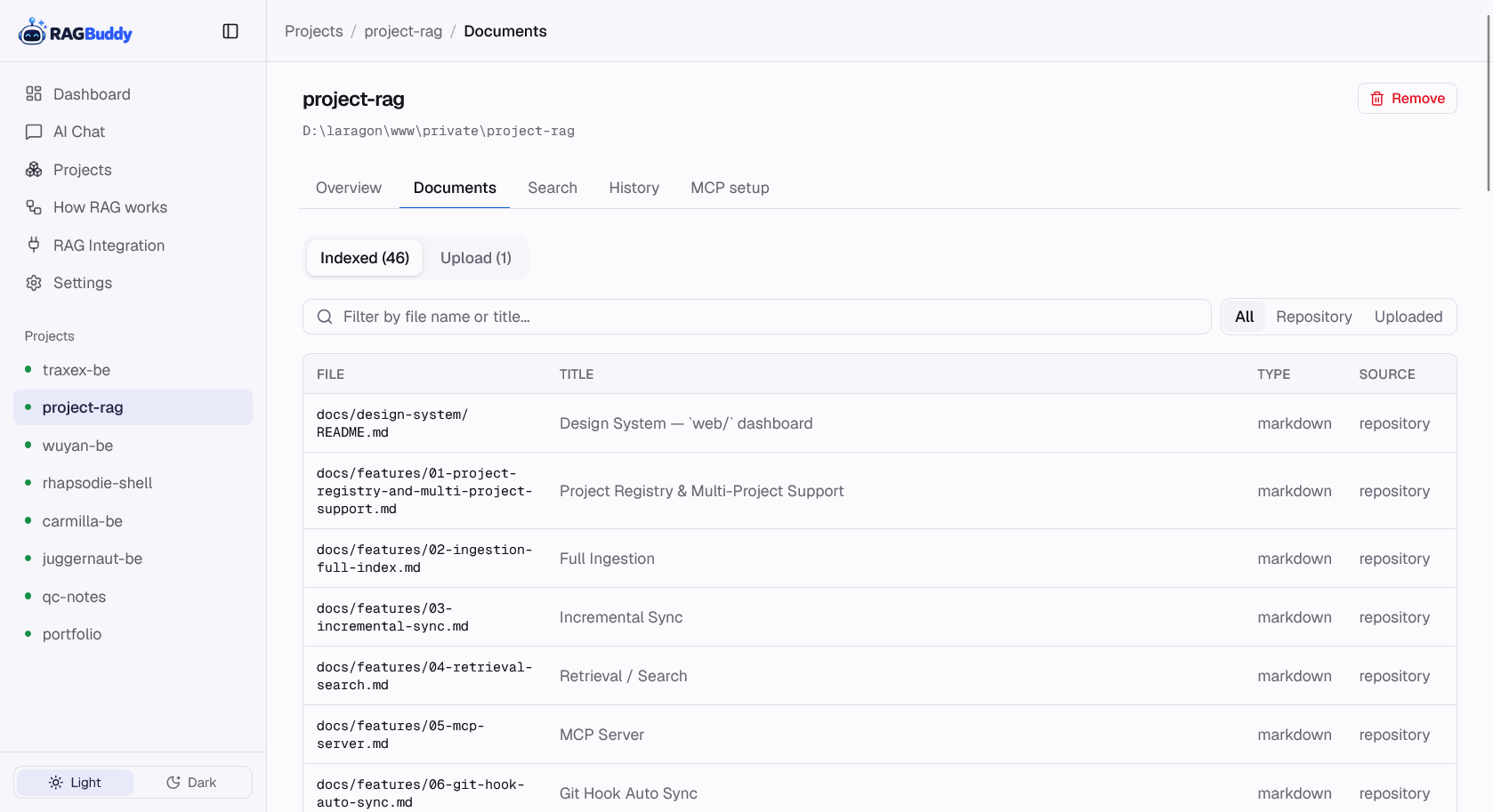The height and width of the screenshot is (812, 1493).
Task: Open the rhapsodie-shell project
Action: pos(133,483)
